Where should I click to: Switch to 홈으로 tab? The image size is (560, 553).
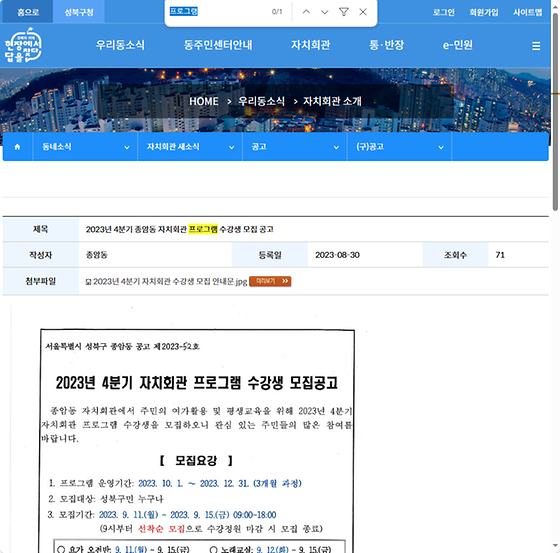click(28, 12)
